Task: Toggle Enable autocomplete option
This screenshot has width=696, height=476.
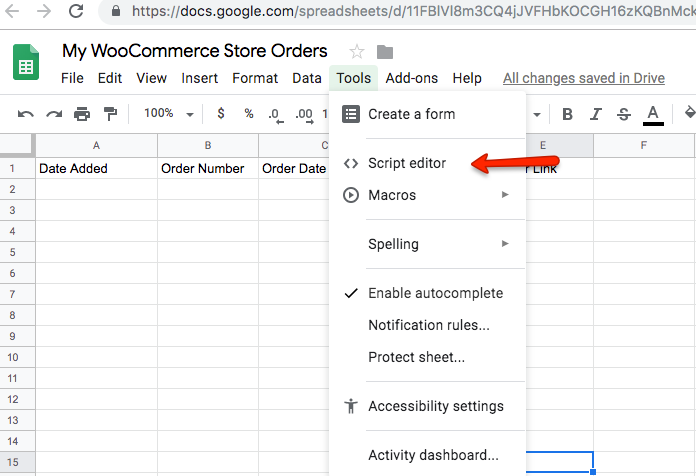Action: [427, 293]
